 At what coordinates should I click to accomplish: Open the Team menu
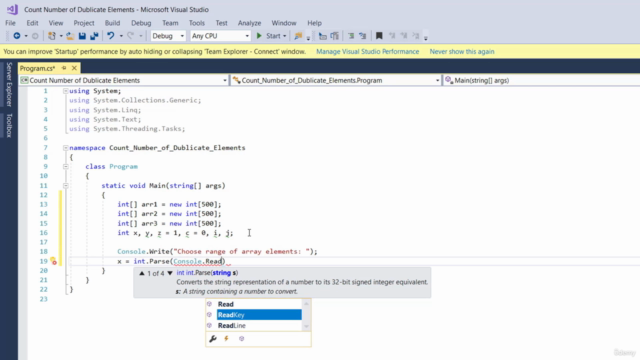(x=170, y=23)
